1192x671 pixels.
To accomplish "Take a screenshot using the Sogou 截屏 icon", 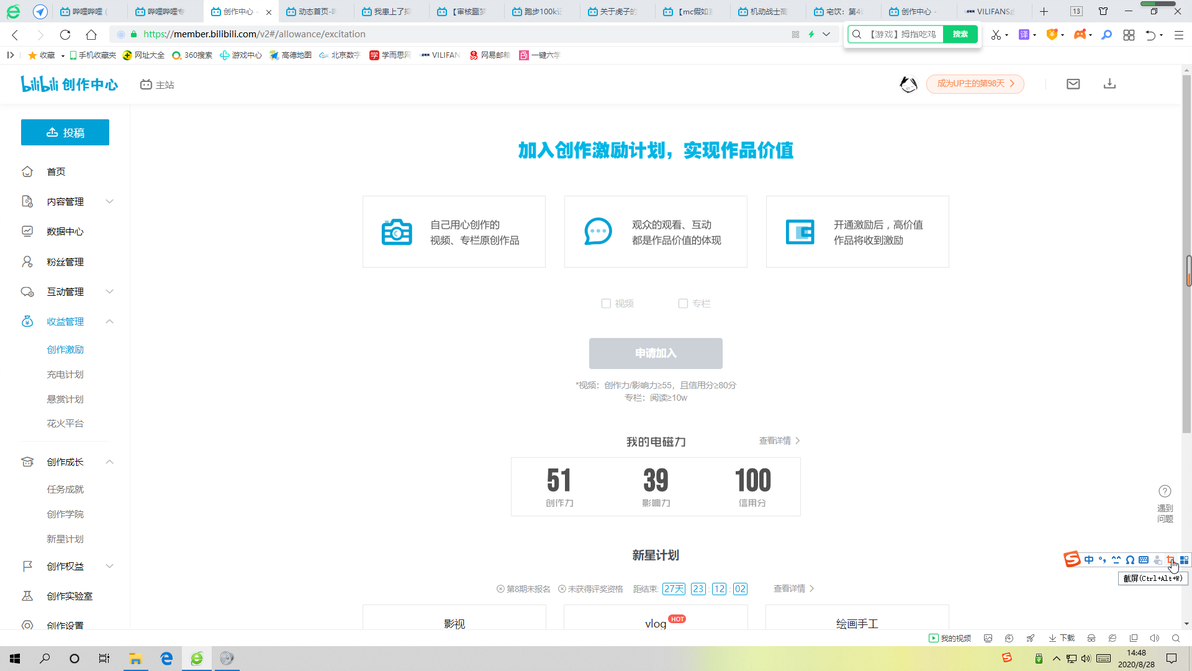I will [1170, 560].
